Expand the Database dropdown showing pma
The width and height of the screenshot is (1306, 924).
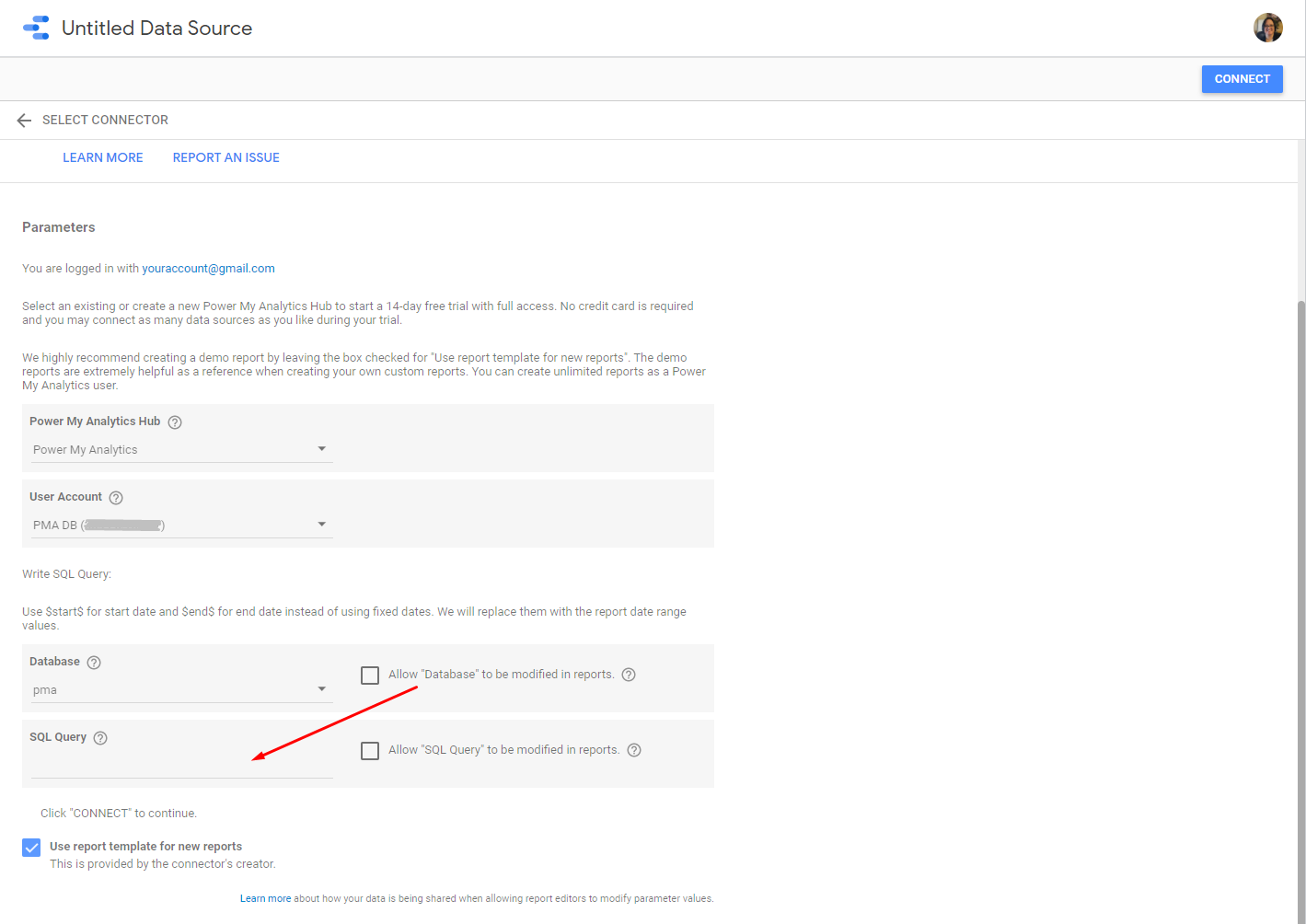click(181, 690)
